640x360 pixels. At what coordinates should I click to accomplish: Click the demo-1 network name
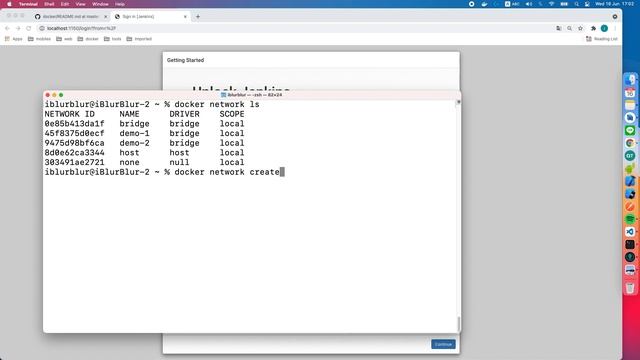[x=134, y=133]
